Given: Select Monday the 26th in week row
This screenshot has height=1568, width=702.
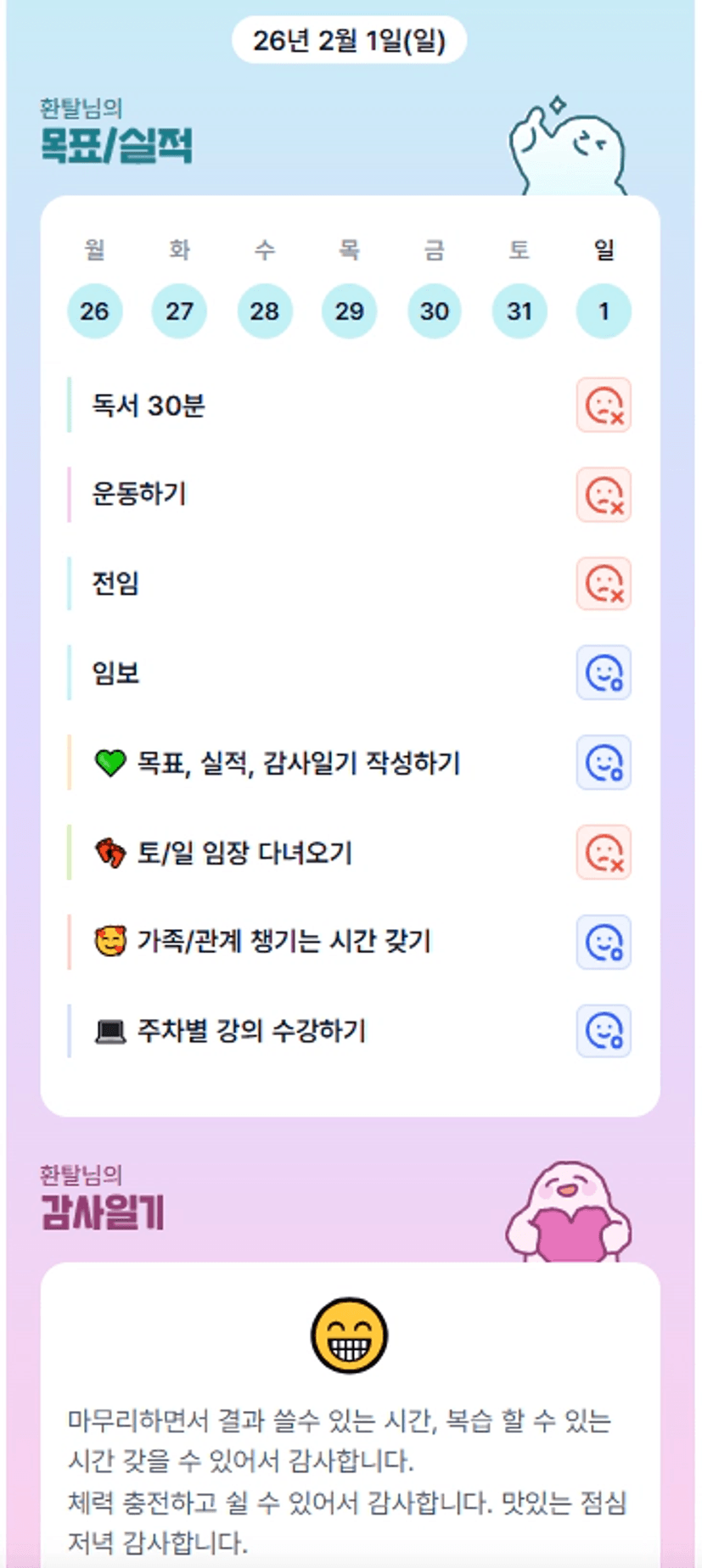Looking at the screenshot, I should 94,311.
